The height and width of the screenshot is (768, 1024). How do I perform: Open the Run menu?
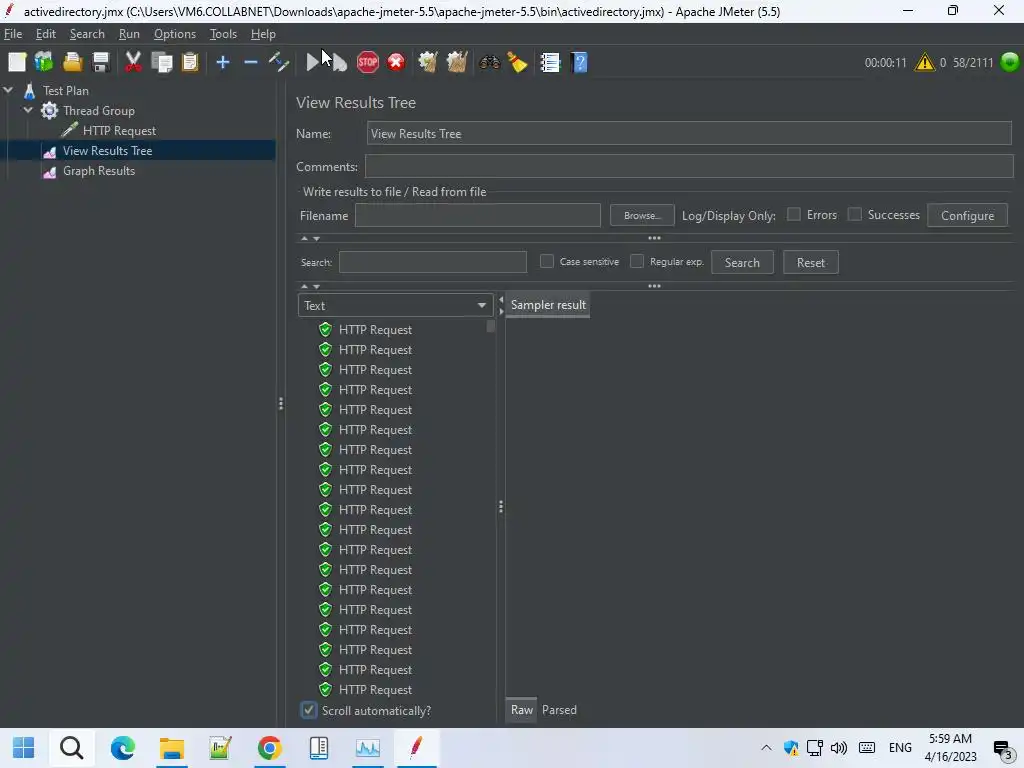coord(129,34)
